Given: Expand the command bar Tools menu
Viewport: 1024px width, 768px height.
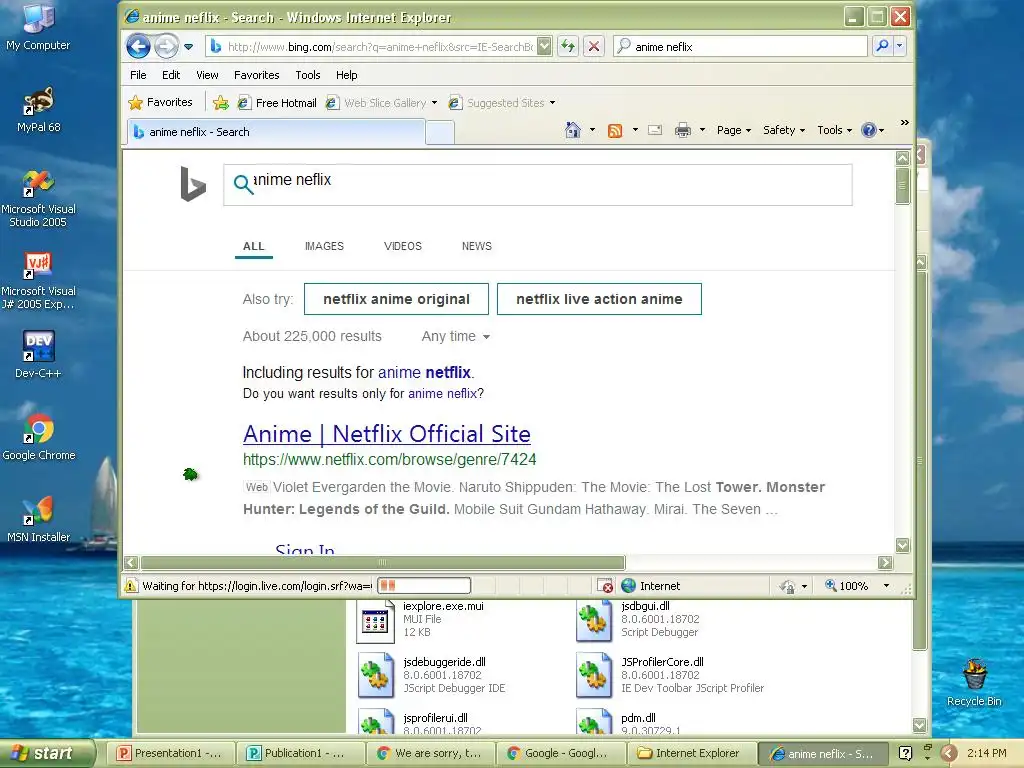Looking at the screenshot, I should click(835, 130).
